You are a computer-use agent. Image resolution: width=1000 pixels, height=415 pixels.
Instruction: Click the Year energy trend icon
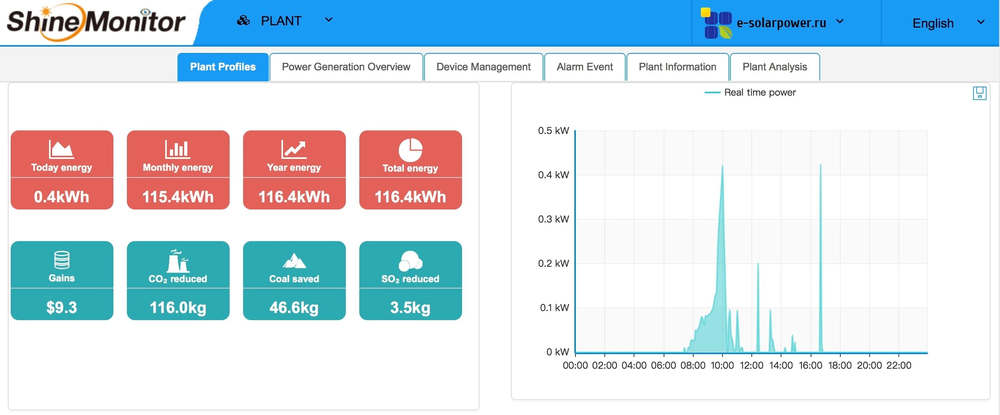tap(294, 149)
